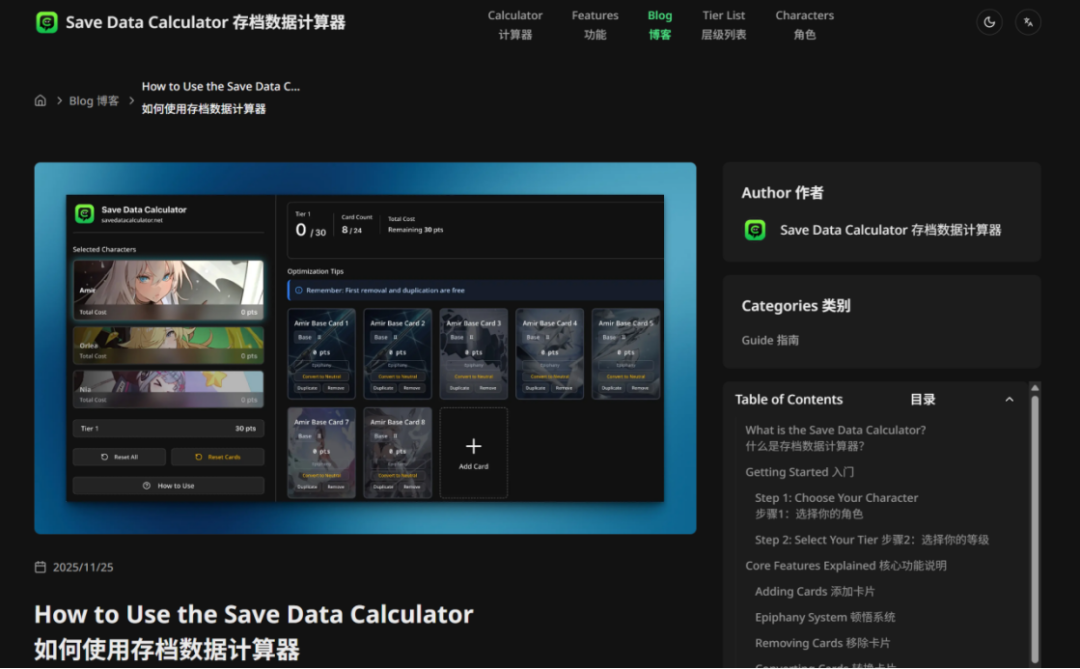Click the scrollbar up arrow in contents

coord(1035,388)
